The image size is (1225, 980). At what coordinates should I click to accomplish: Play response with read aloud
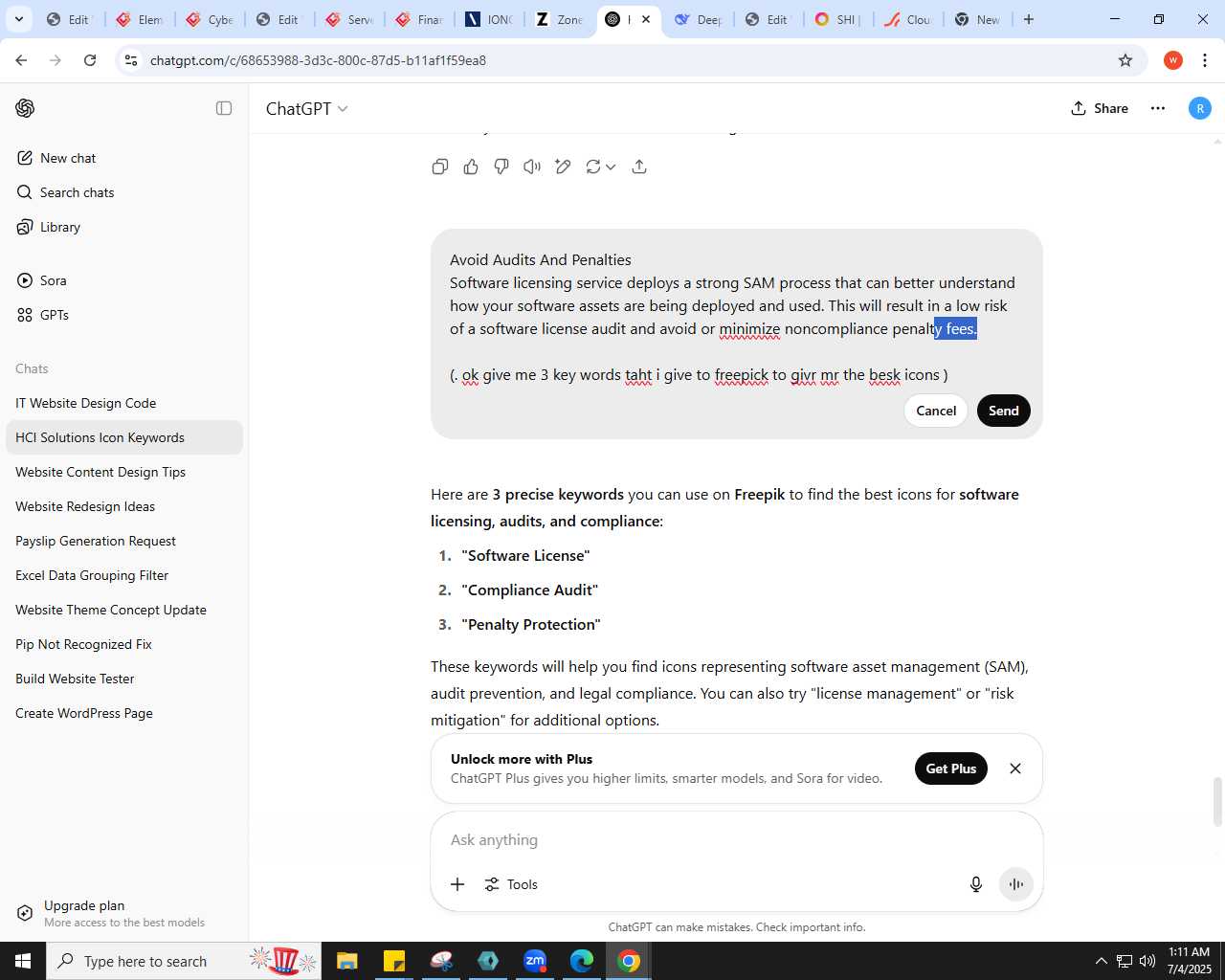pyautogui.click(x=532, y=167)
